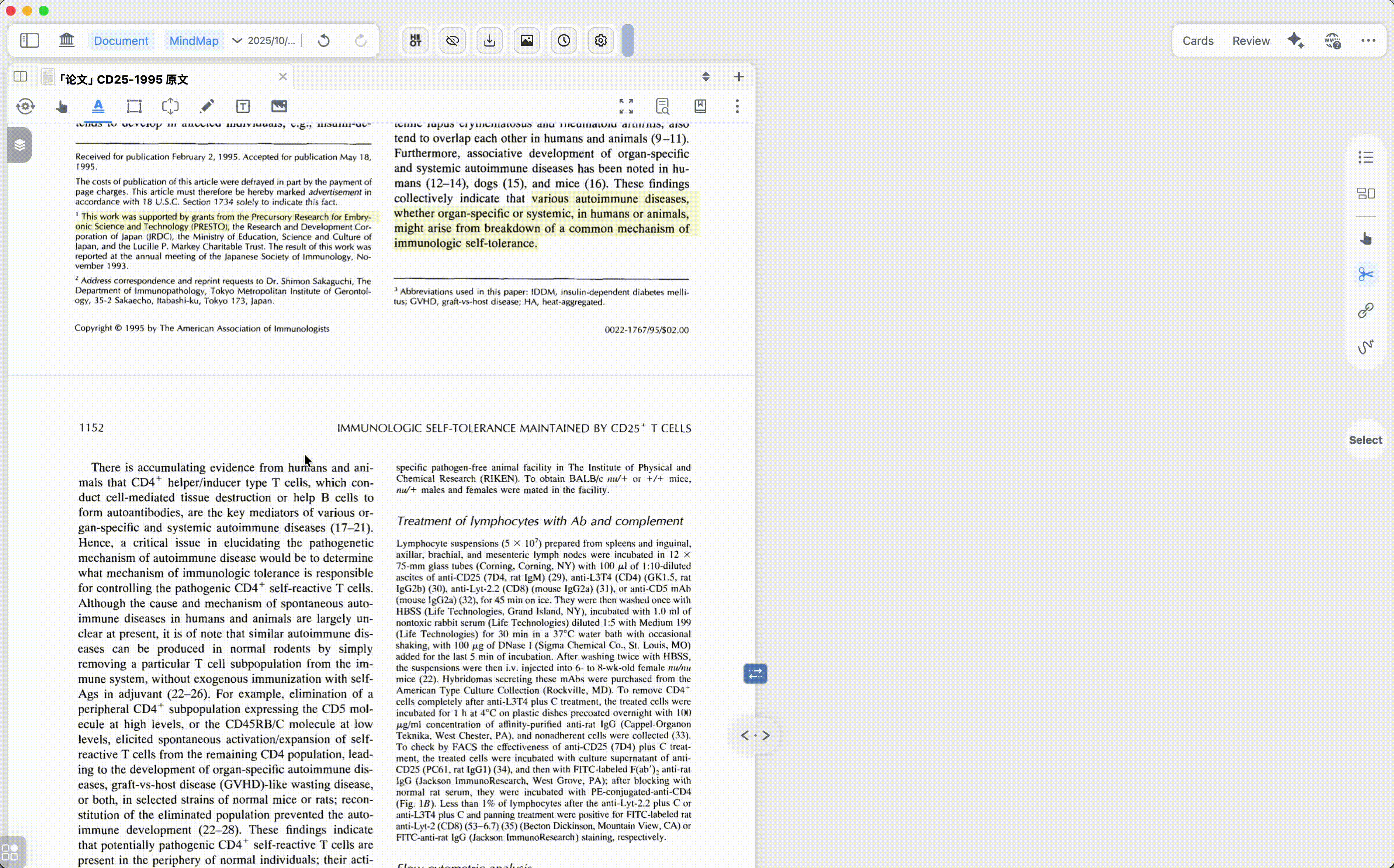Screen dimensions: 1394x868
Task: Open the reading history clock icon
Action: pos(563,40)
